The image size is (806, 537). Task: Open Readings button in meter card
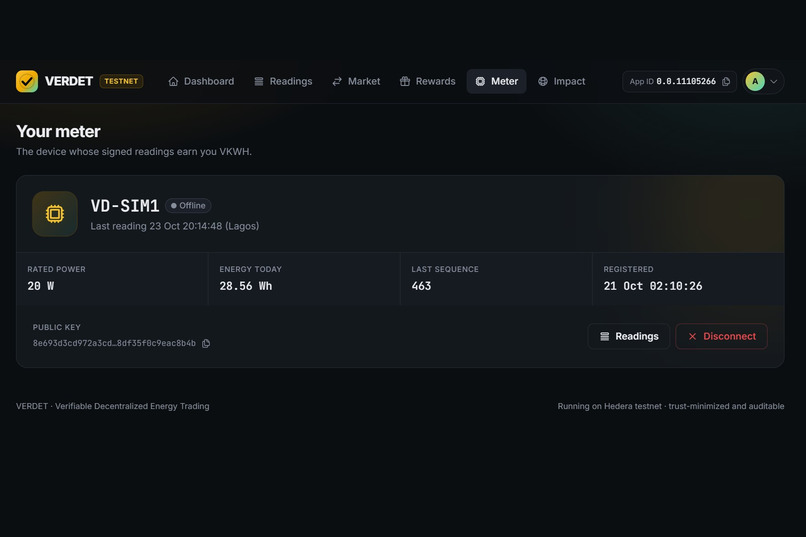[x=629, y=336]
